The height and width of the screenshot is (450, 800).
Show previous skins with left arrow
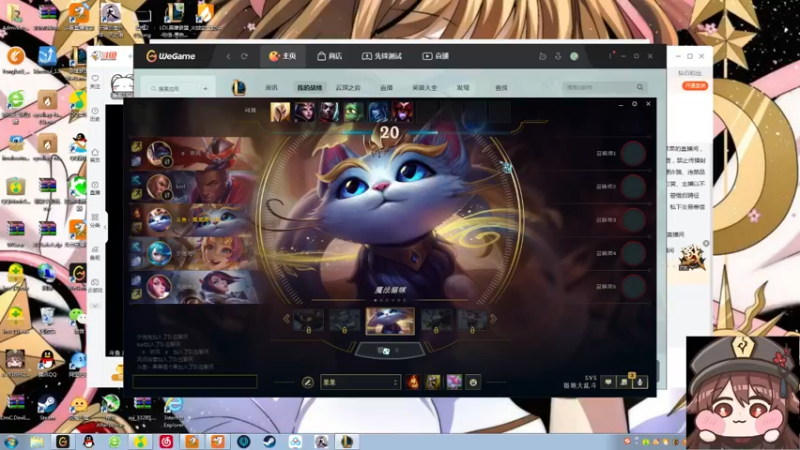(286, 319)
